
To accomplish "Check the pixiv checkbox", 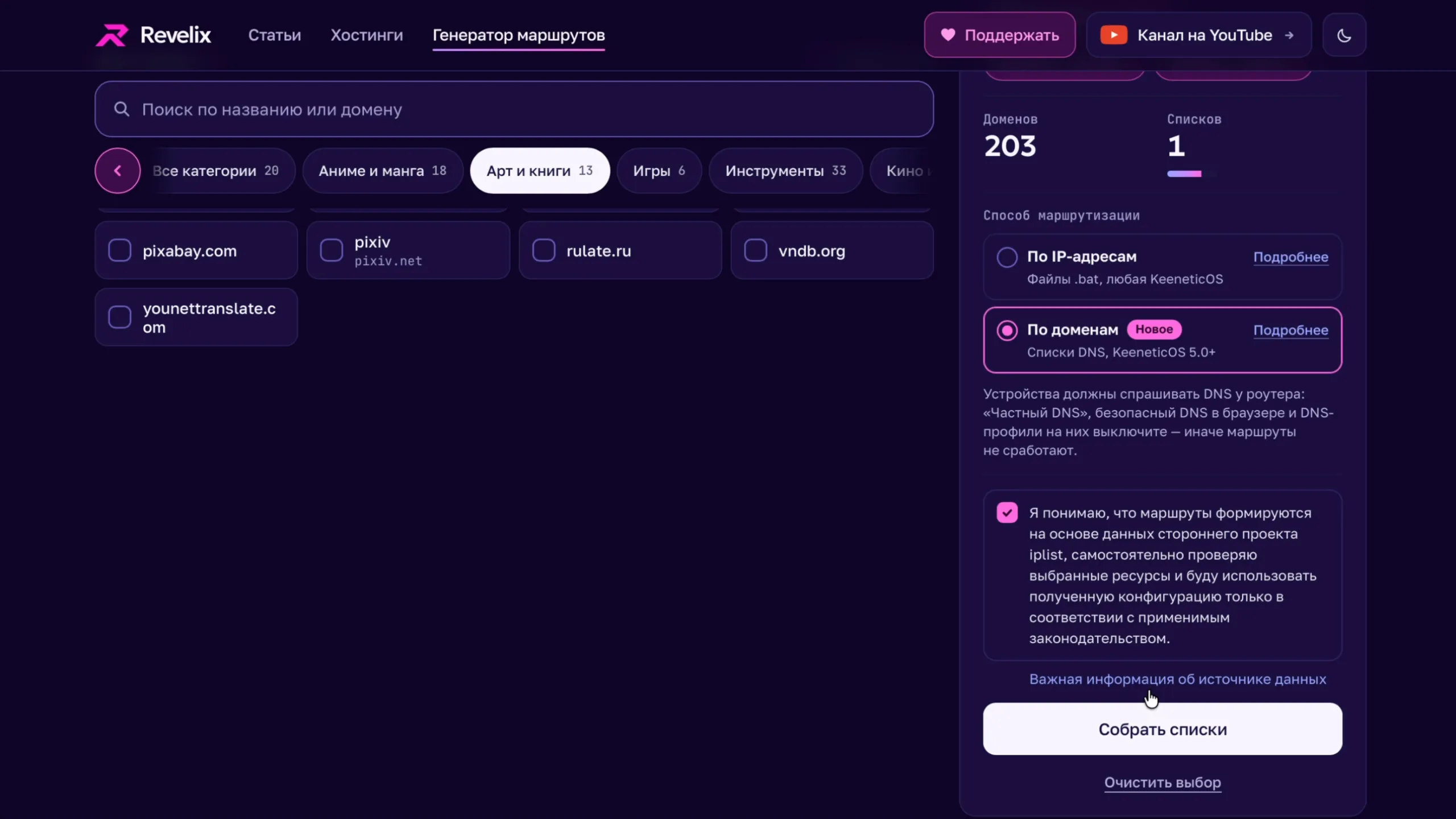I will point(331,250).
